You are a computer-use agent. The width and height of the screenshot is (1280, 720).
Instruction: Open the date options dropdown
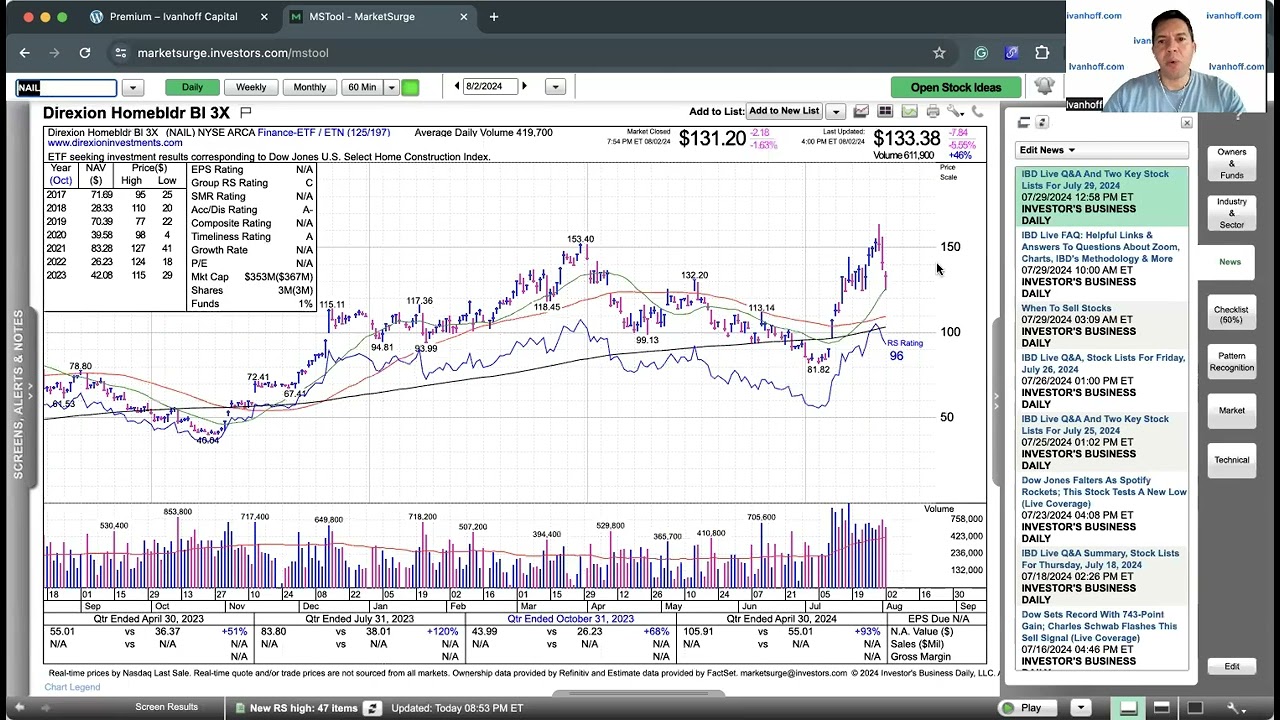click(555, 87)
